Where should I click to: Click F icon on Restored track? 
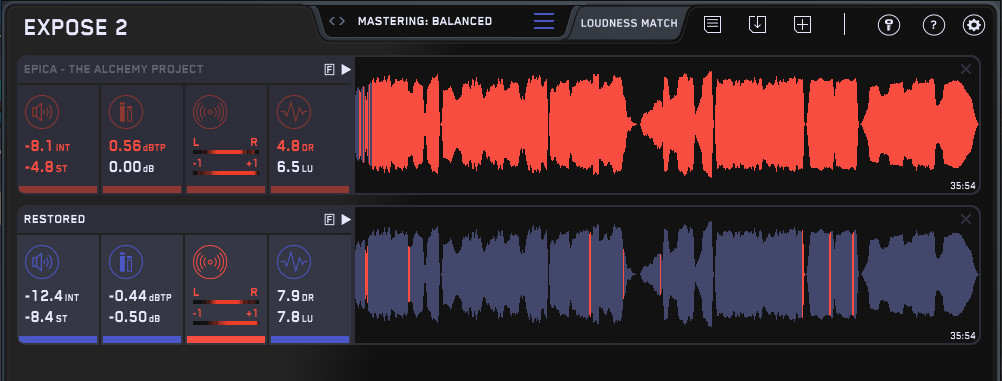[329, 220]
